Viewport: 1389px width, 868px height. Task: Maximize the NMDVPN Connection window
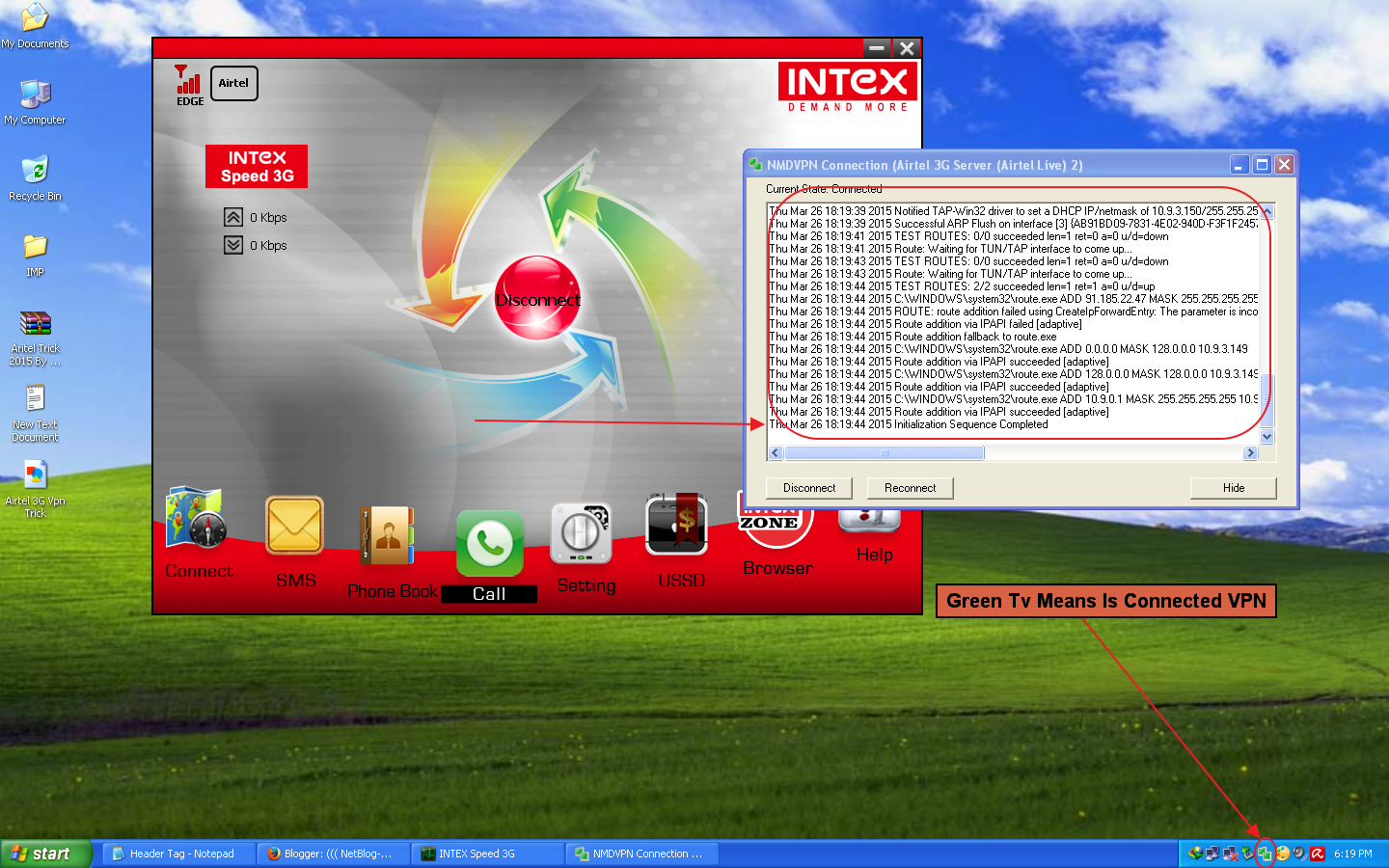coord(1262,165)
